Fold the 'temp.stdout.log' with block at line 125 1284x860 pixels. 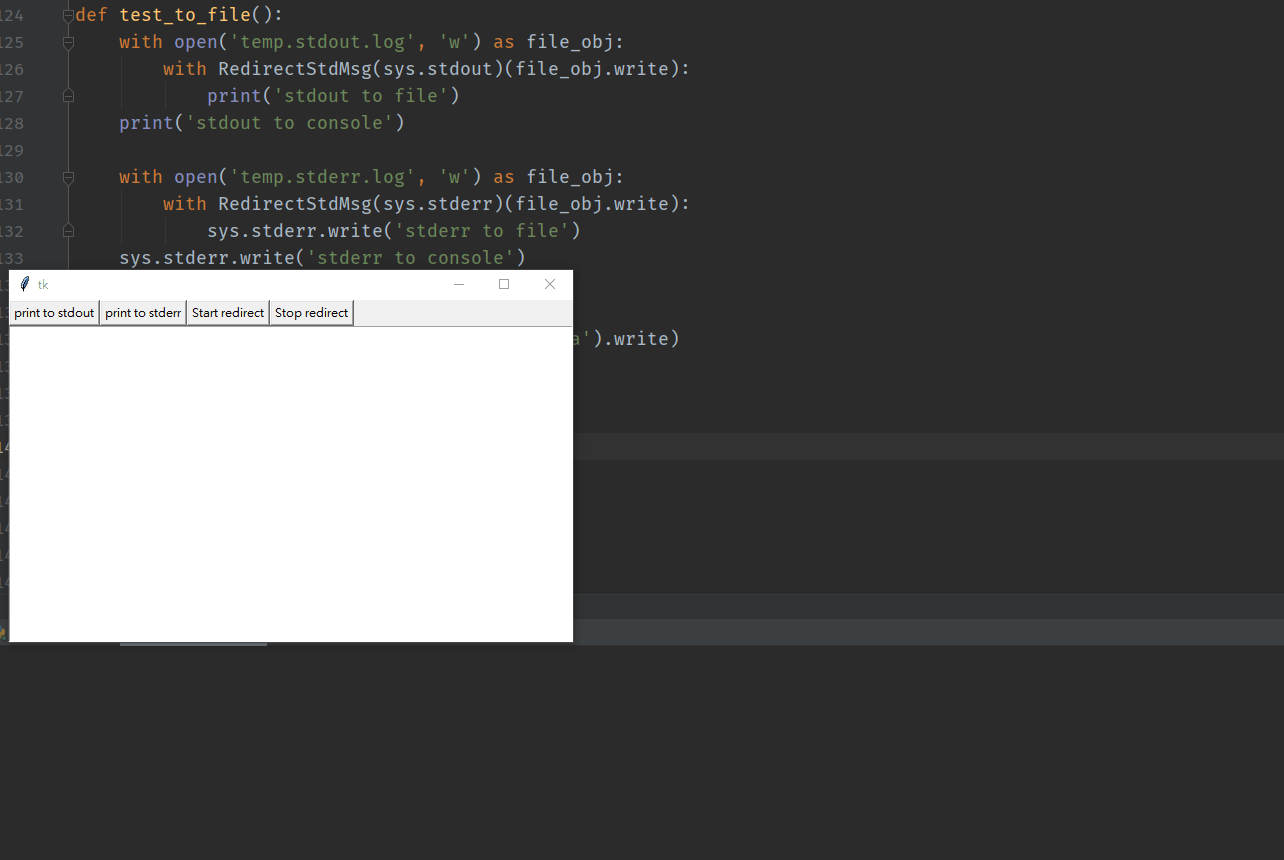click(x=68, y=43)
